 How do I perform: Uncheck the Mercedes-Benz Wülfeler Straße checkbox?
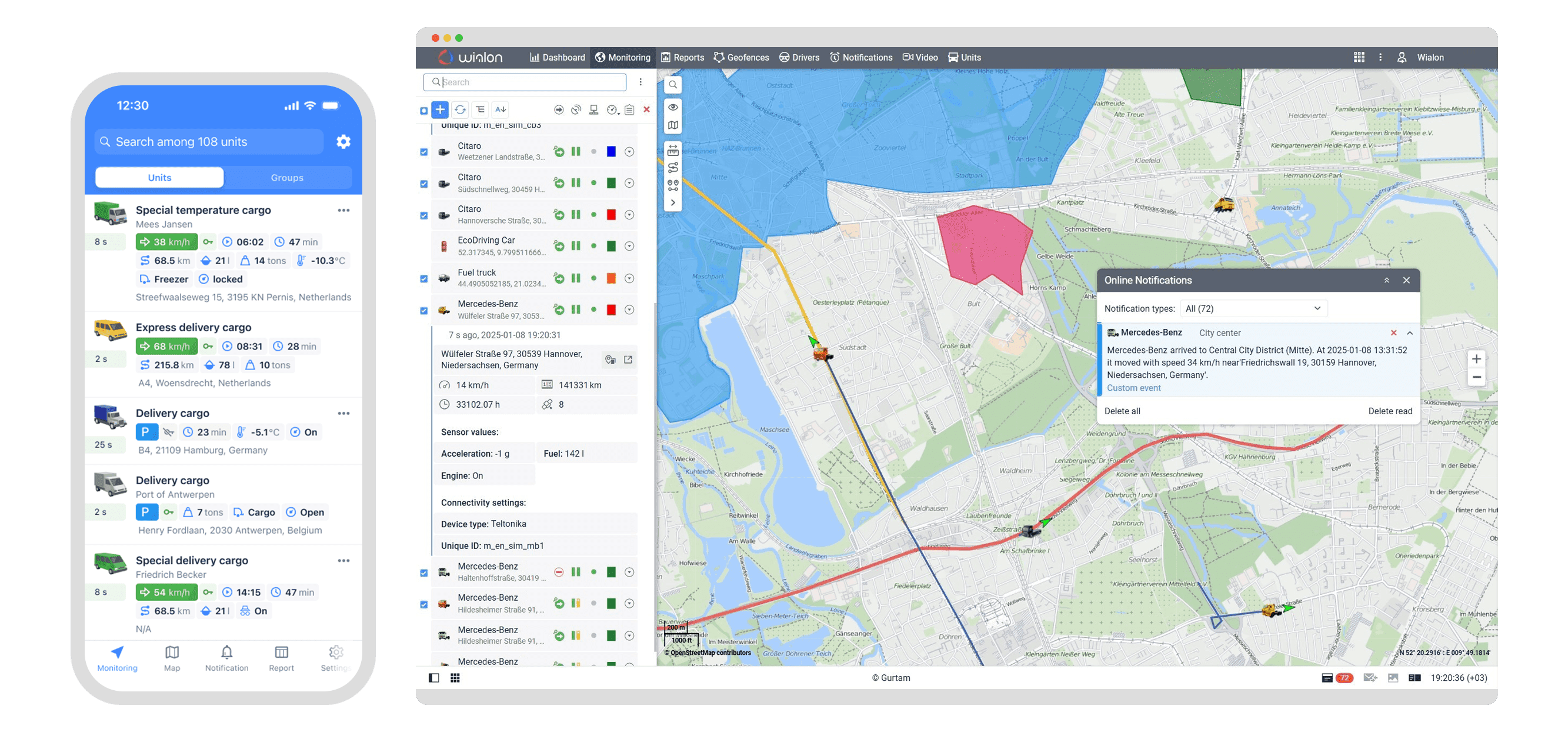[x=423, y=310]
